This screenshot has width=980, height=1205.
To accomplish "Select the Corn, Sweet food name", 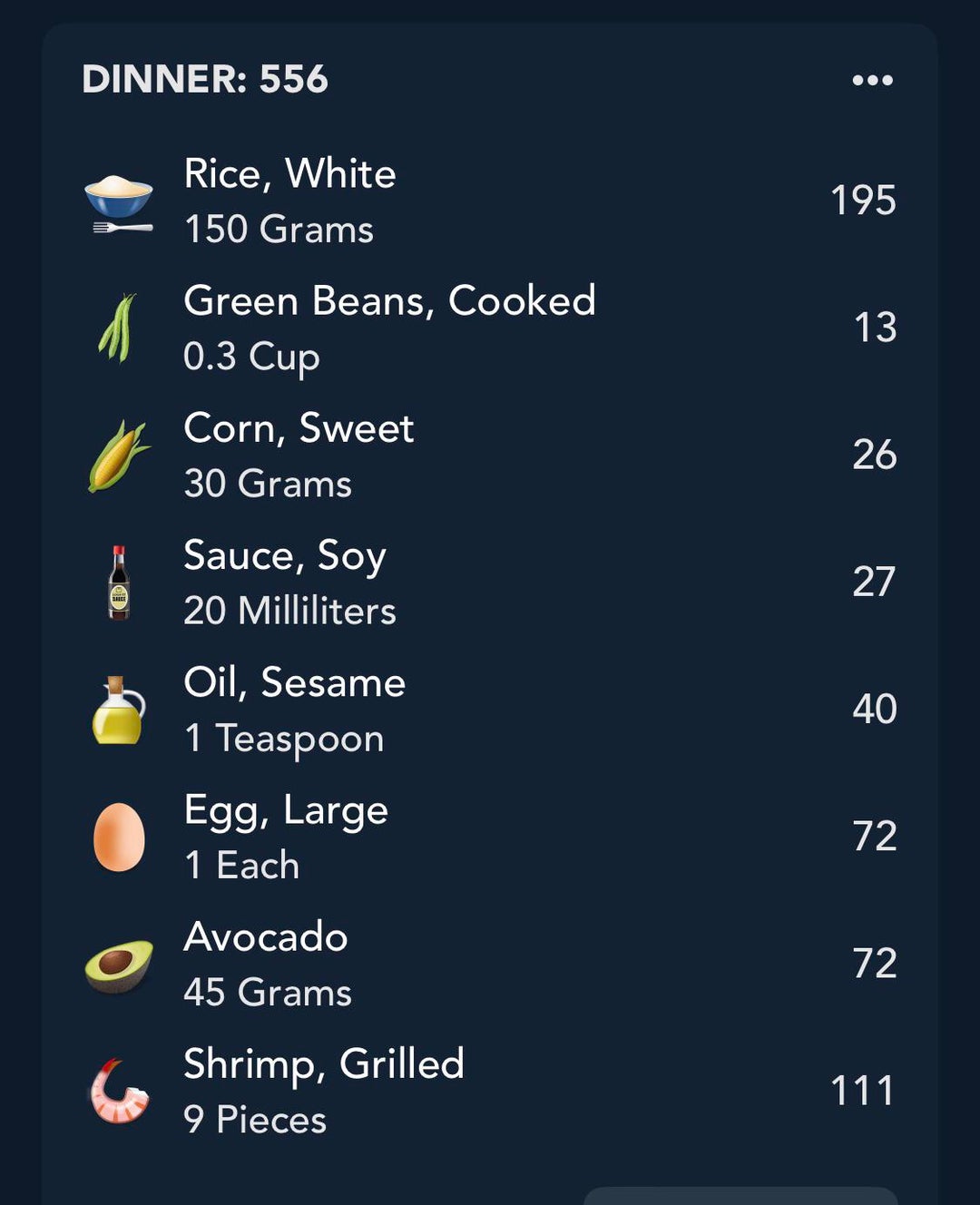I will (x=299, y=428).
